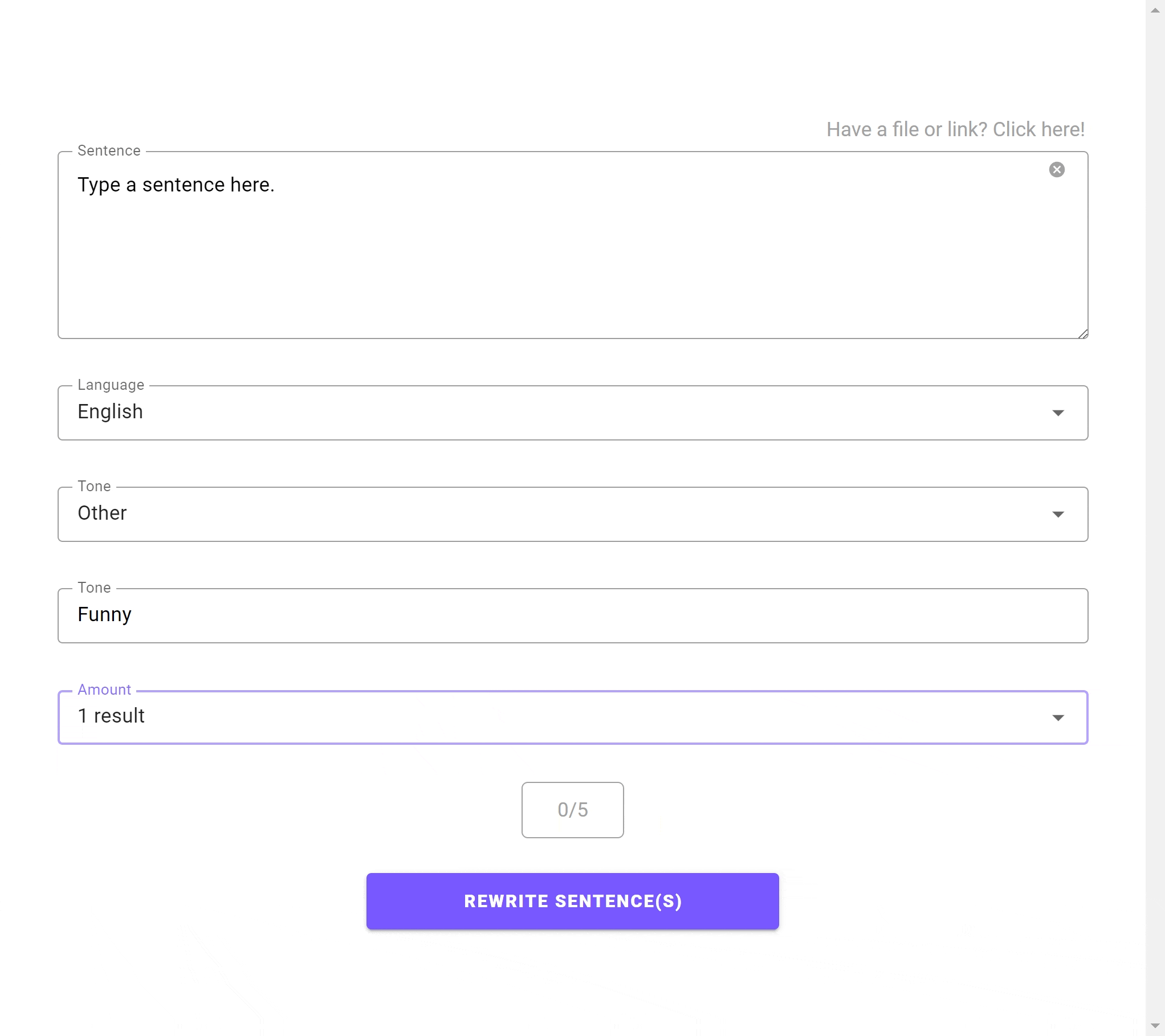Click the 'Have a file or link?' link
Viewport: 1165px width, 1036px height.
pos(955,130)
